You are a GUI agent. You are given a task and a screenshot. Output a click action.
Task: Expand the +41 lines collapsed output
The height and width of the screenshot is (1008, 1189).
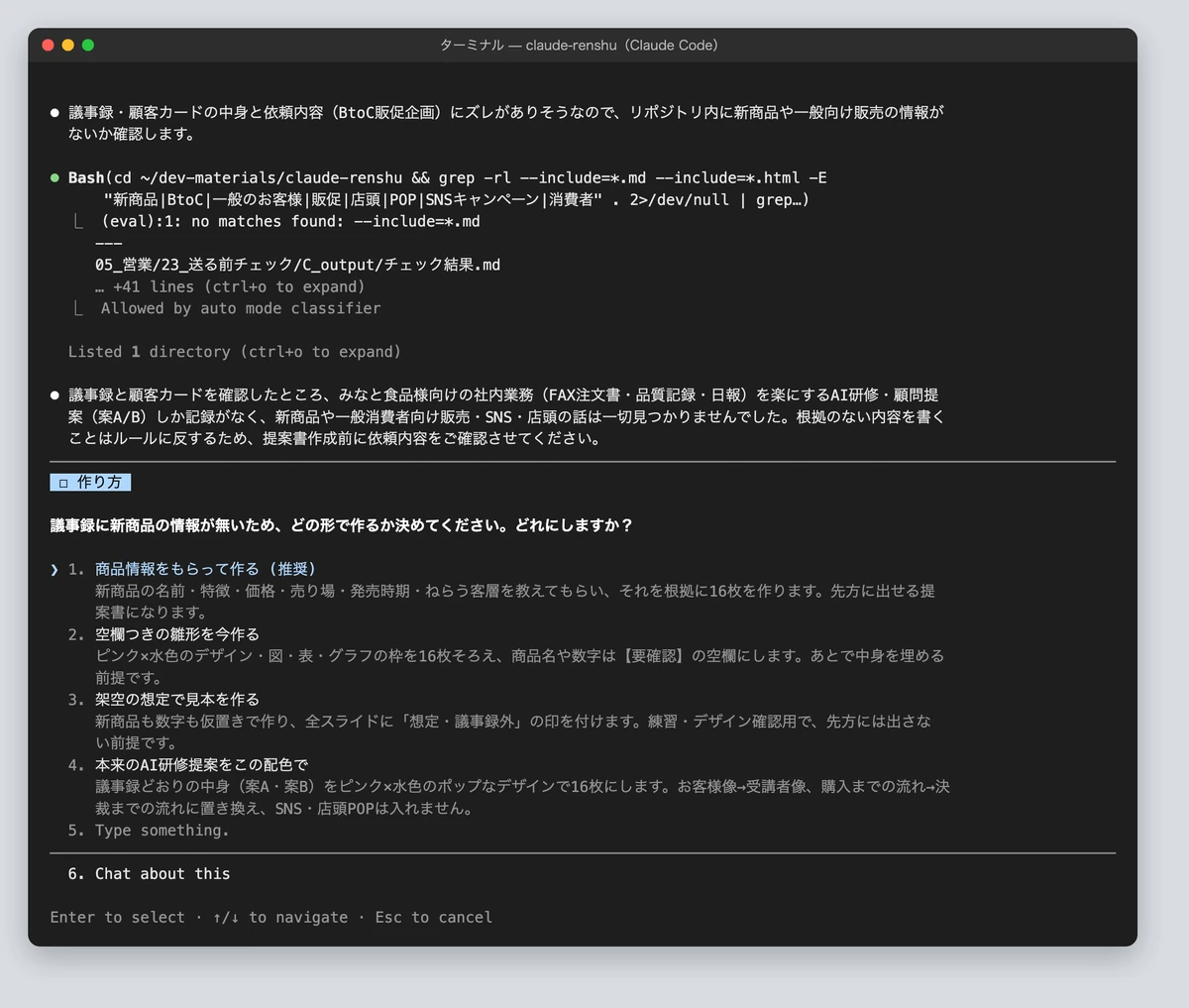click(x=230, y=286)
